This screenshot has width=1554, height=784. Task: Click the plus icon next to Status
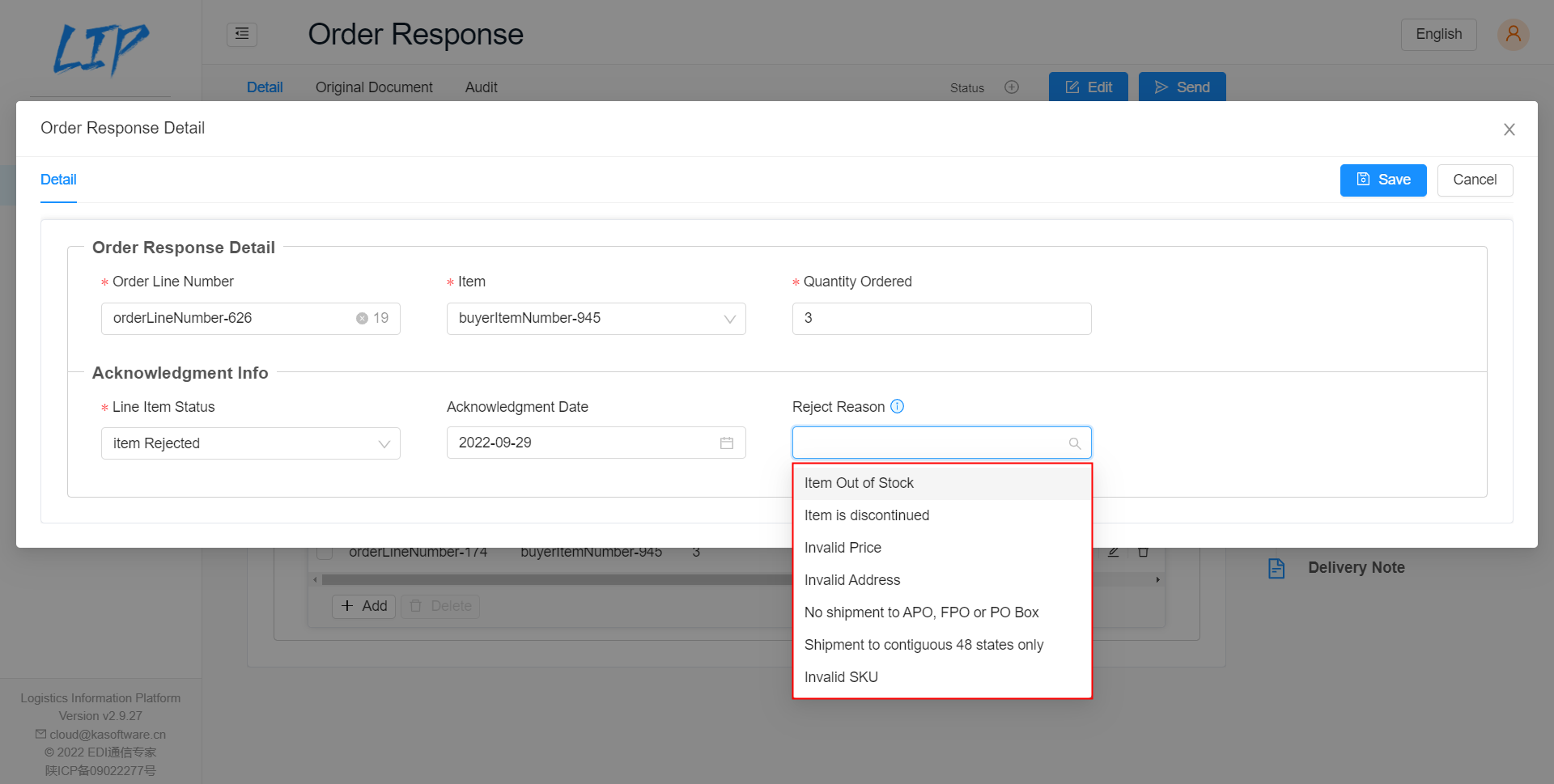(x=1011, y=87)
